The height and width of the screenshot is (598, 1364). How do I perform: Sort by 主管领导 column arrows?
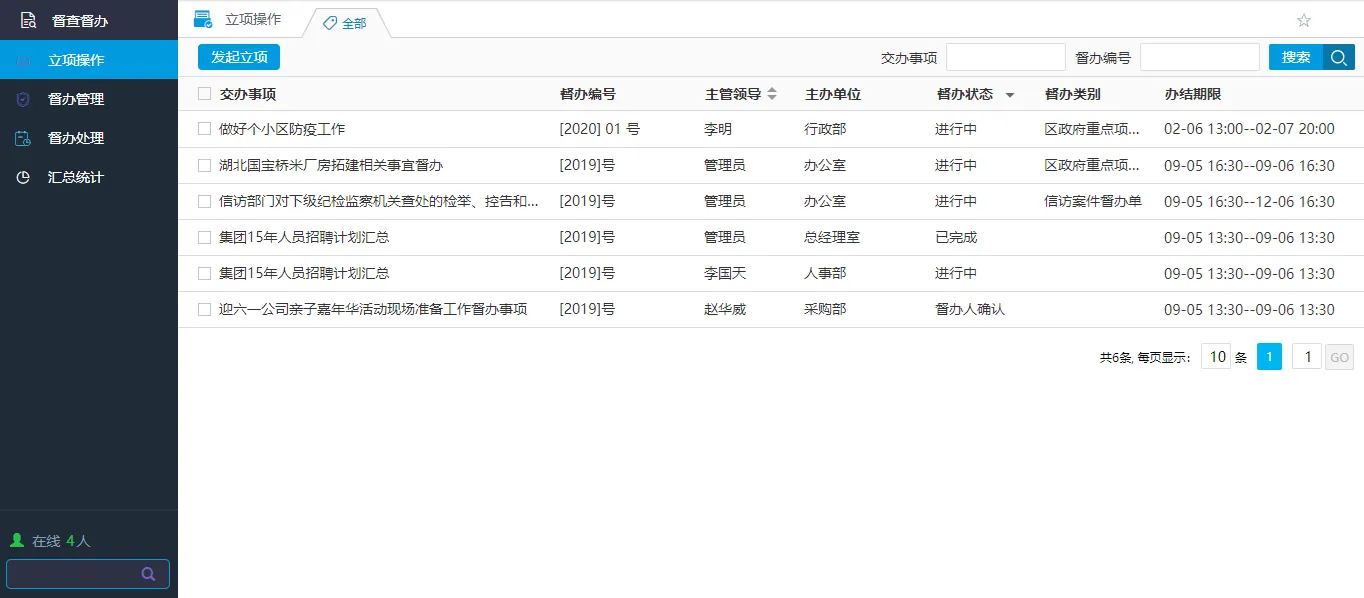click(x=772, y=94)
